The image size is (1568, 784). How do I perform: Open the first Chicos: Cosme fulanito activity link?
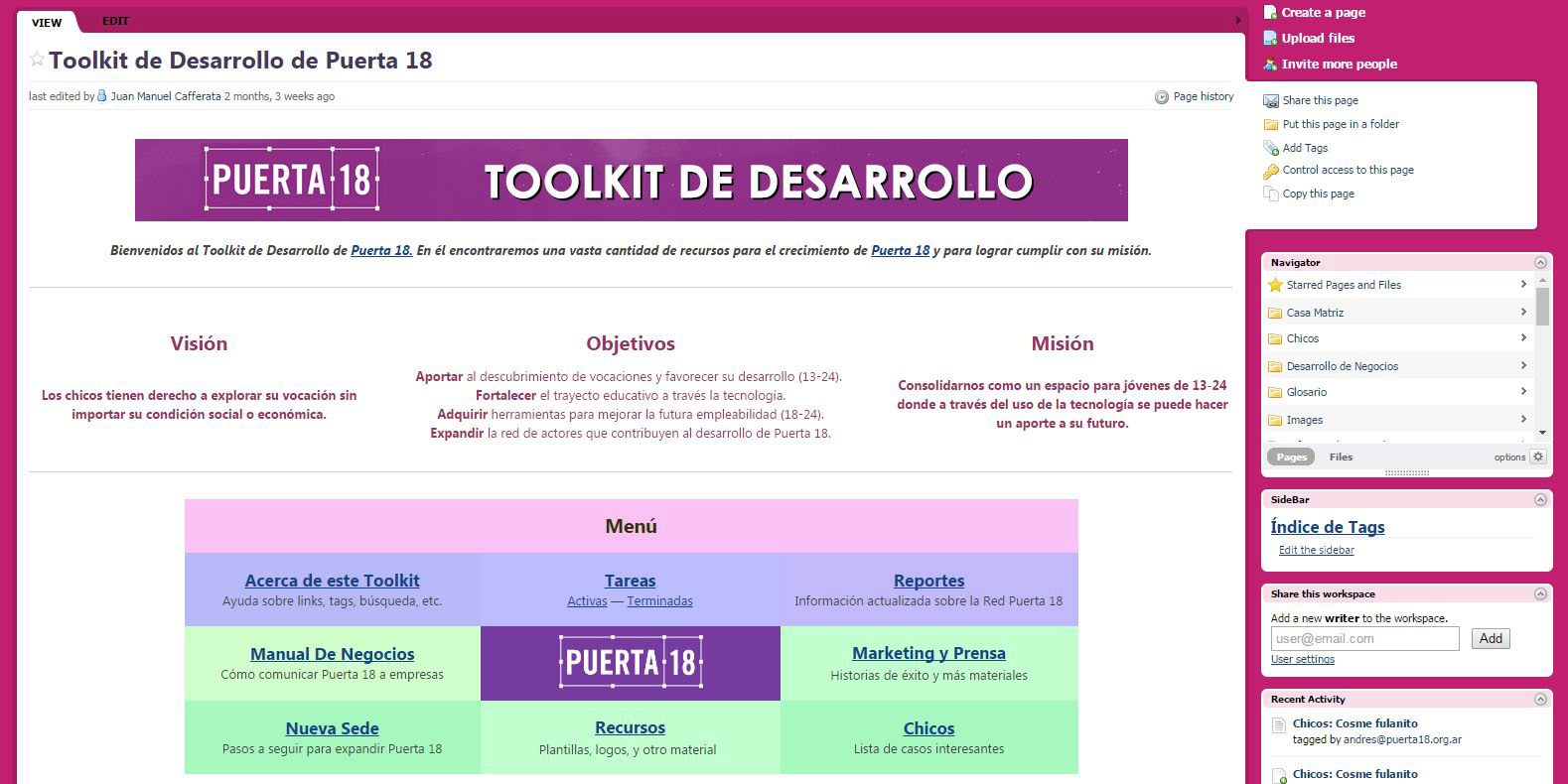click(x=1355, y=723)
